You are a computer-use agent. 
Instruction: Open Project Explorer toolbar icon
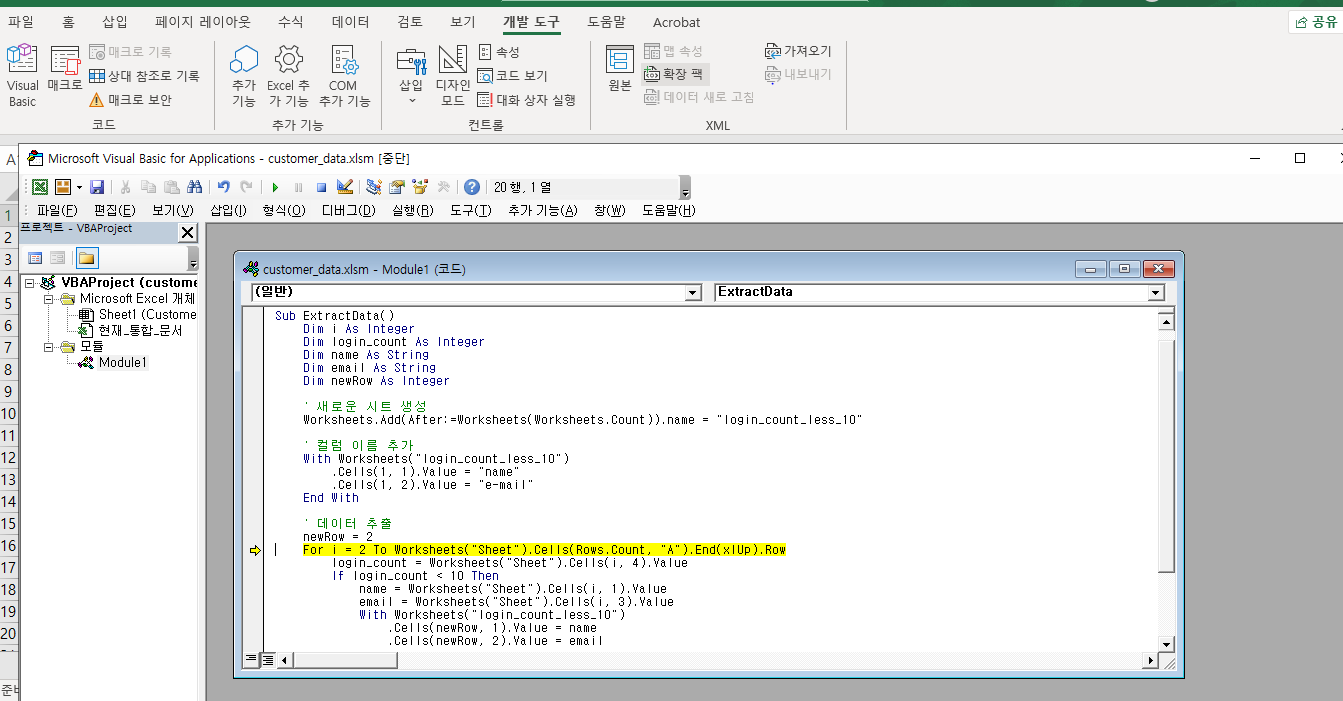[x=374, y=187]
